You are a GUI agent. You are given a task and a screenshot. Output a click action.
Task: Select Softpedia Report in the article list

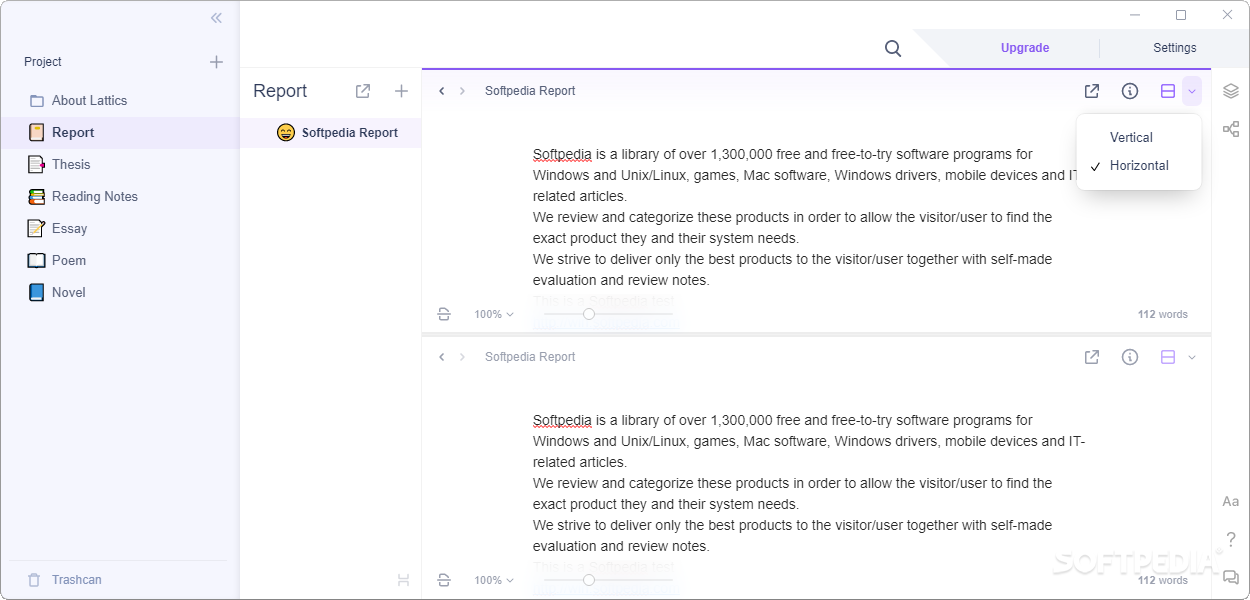331,132
